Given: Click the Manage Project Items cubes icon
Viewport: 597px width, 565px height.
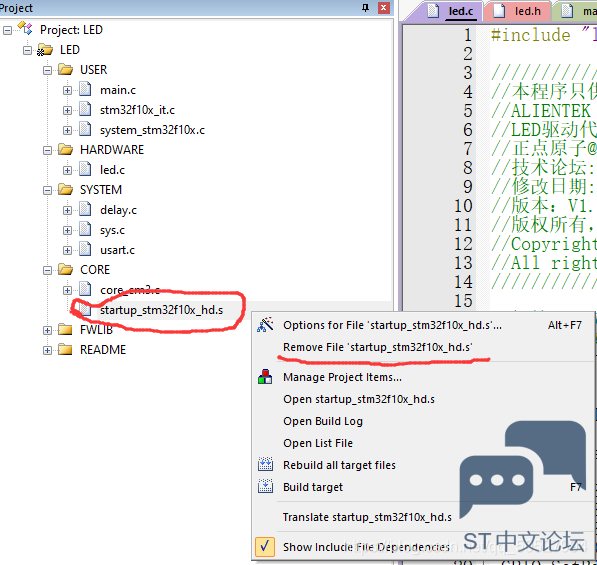Looking at the screenshot, I should click(265, 377).
